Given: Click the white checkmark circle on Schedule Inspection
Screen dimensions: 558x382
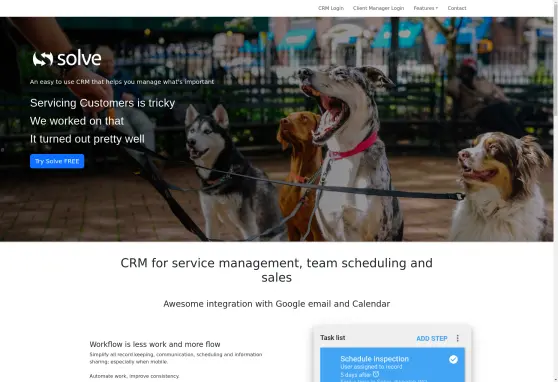Looking at the screenshot, I should [x=453, y=360].
